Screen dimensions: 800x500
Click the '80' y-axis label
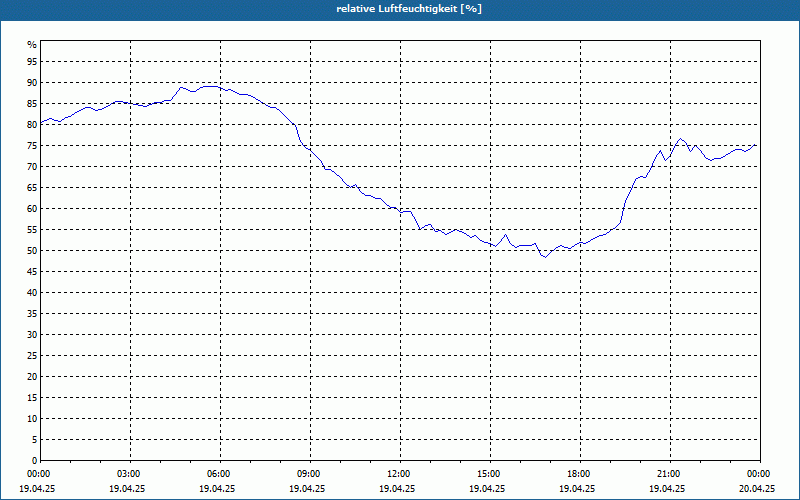click(32, 124)
